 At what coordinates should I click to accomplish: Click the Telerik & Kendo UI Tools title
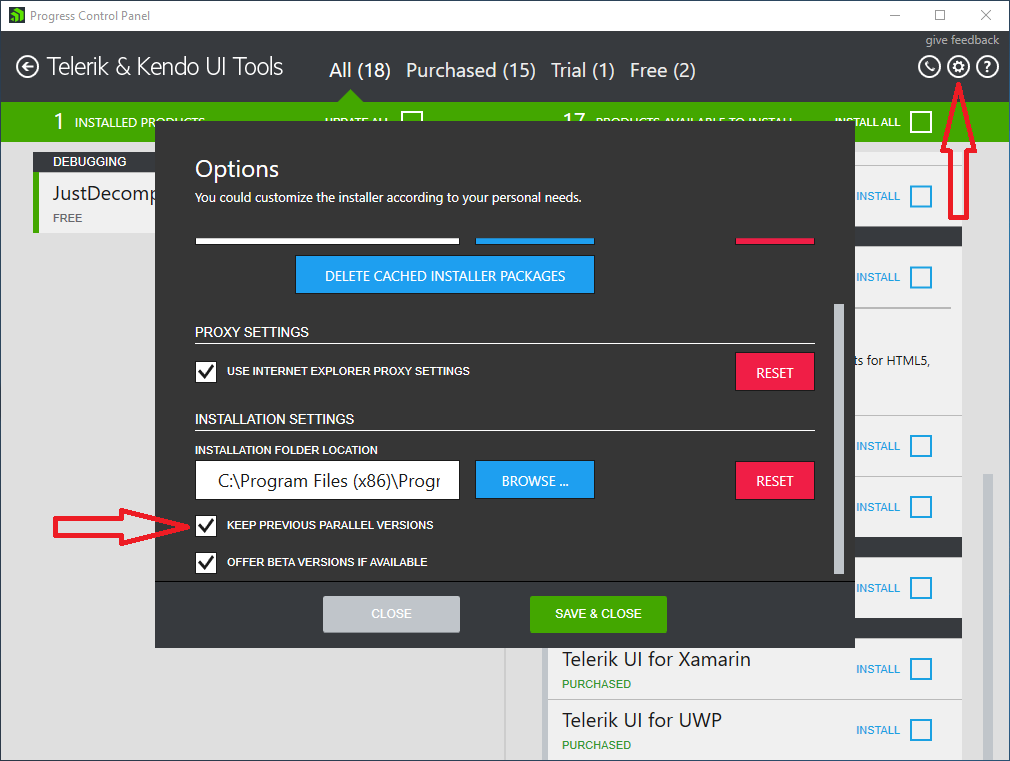[x=165, y=67]
